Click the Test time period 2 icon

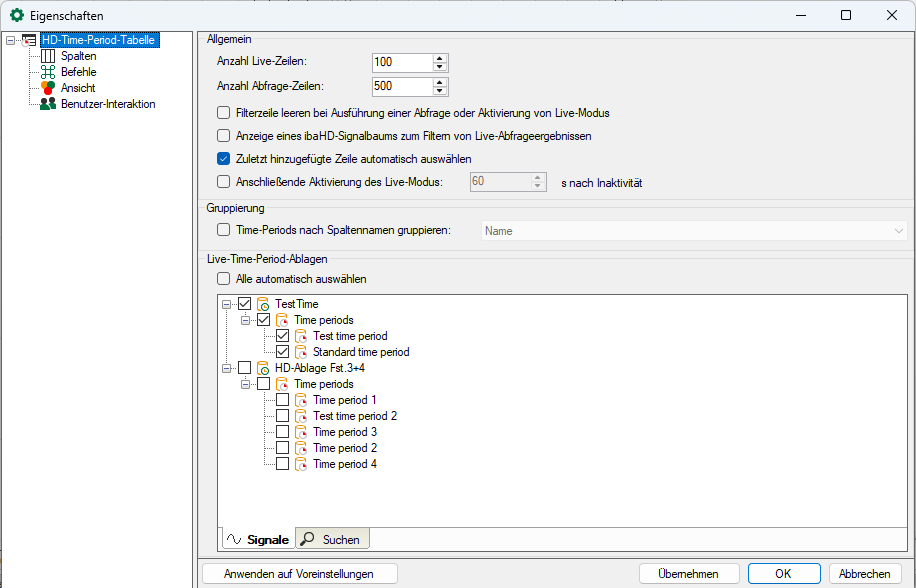(x=301, y=416)
